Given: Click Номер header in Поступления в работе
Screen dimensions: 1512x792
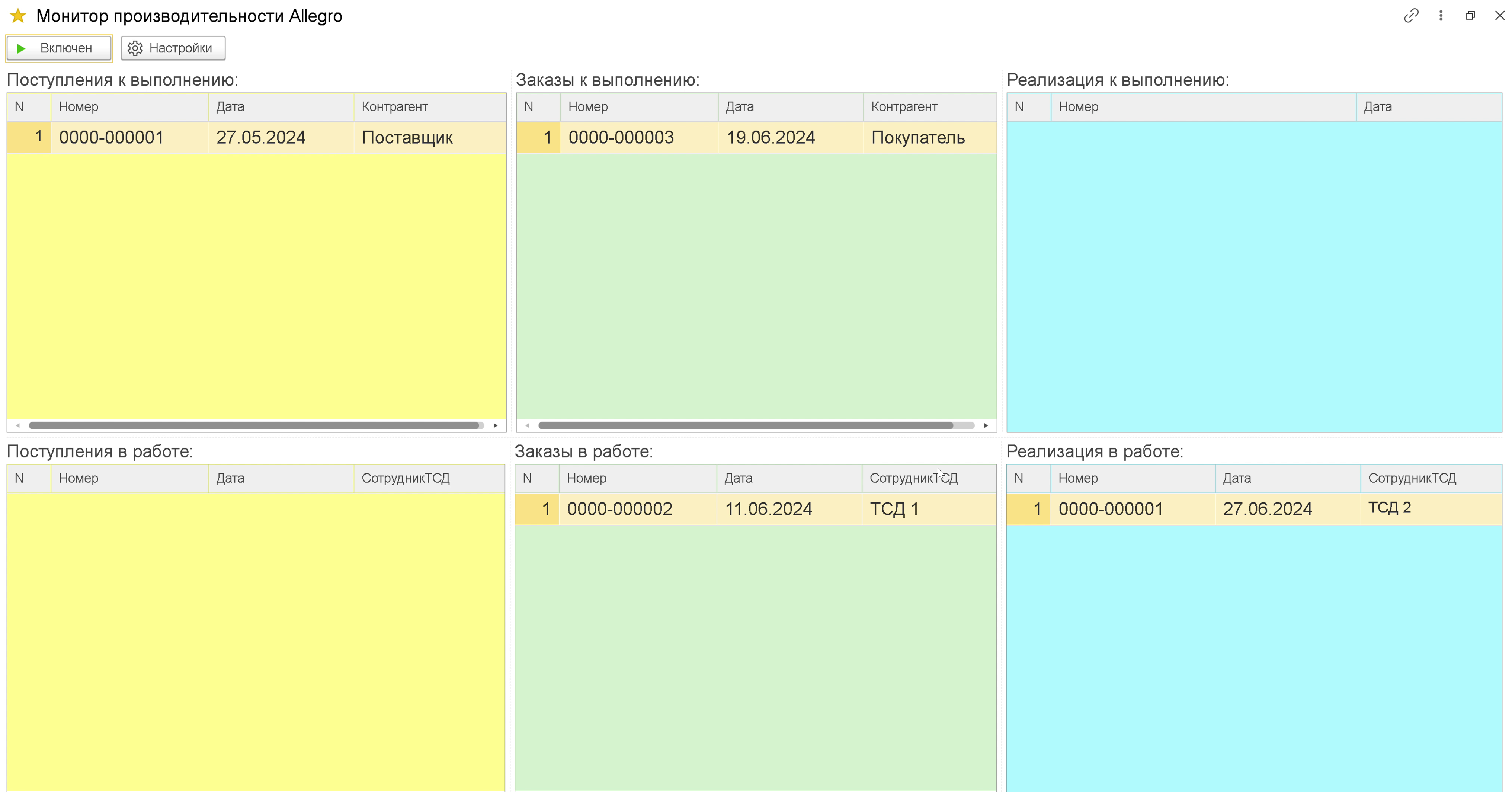Looking at the screenshot, I should [130, 478].
